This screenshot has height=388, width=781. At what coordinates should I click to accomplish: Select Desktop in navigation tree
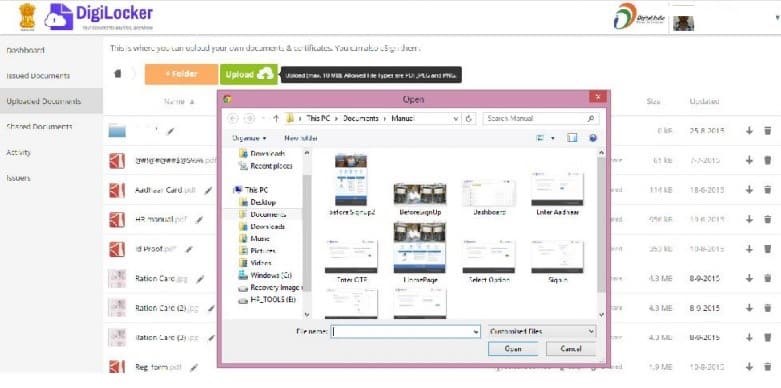[258, 202]
